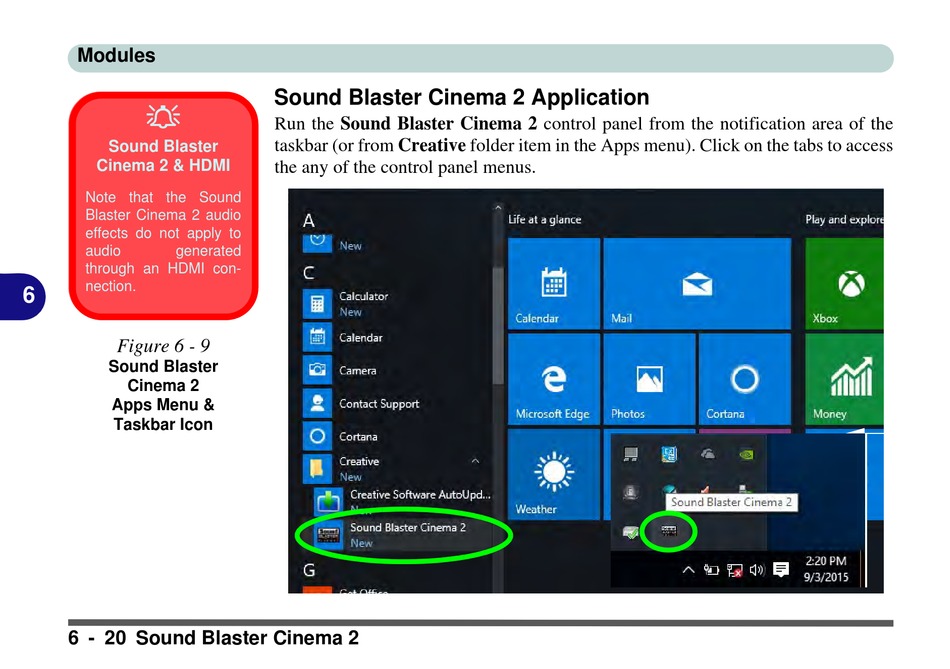
Task: Click the letter G group header
Action: [x=309, y=570]
